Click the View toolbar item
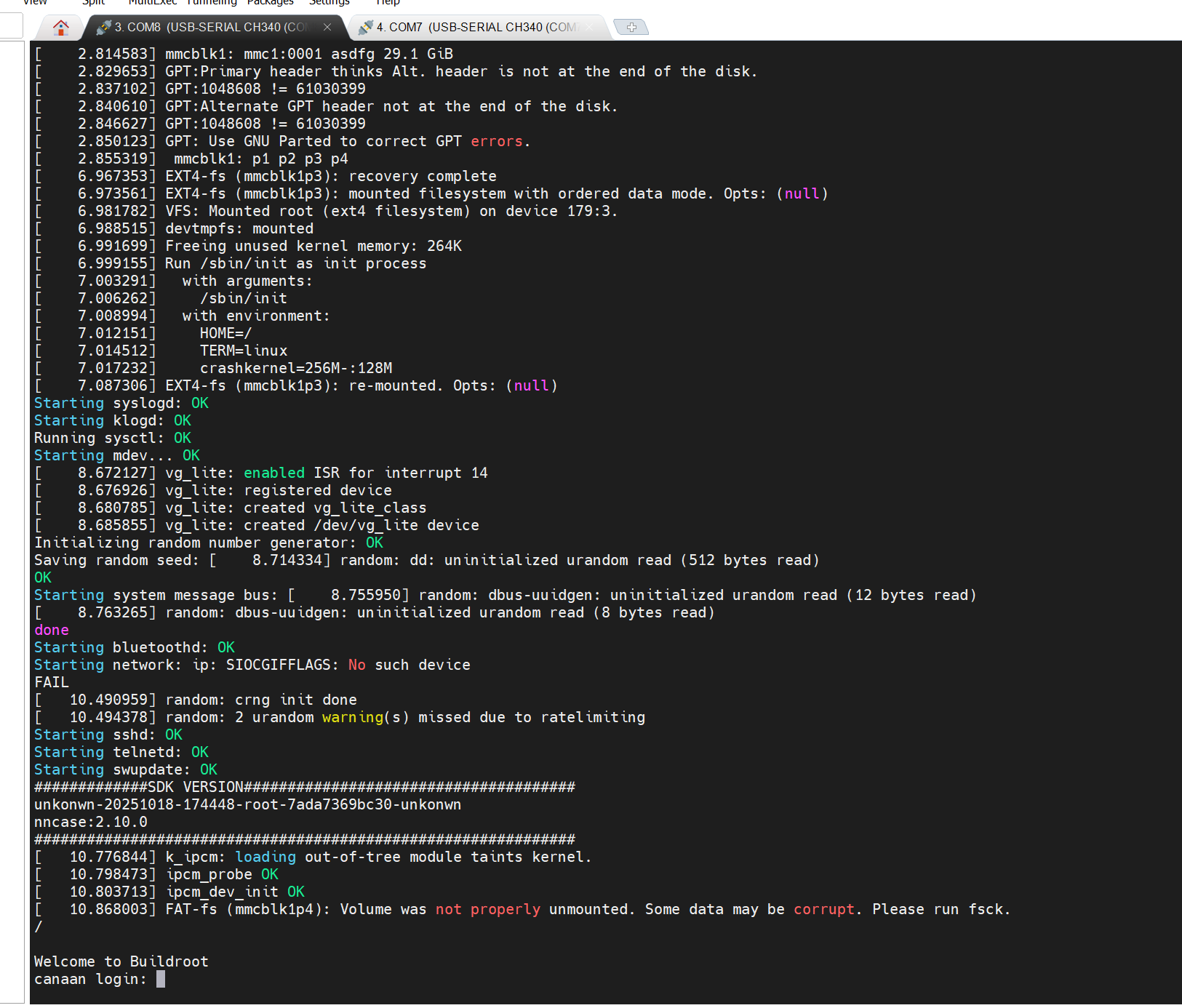This screenshot has width=1182, height=1008. pyautogui.click(x=35, y=2)
